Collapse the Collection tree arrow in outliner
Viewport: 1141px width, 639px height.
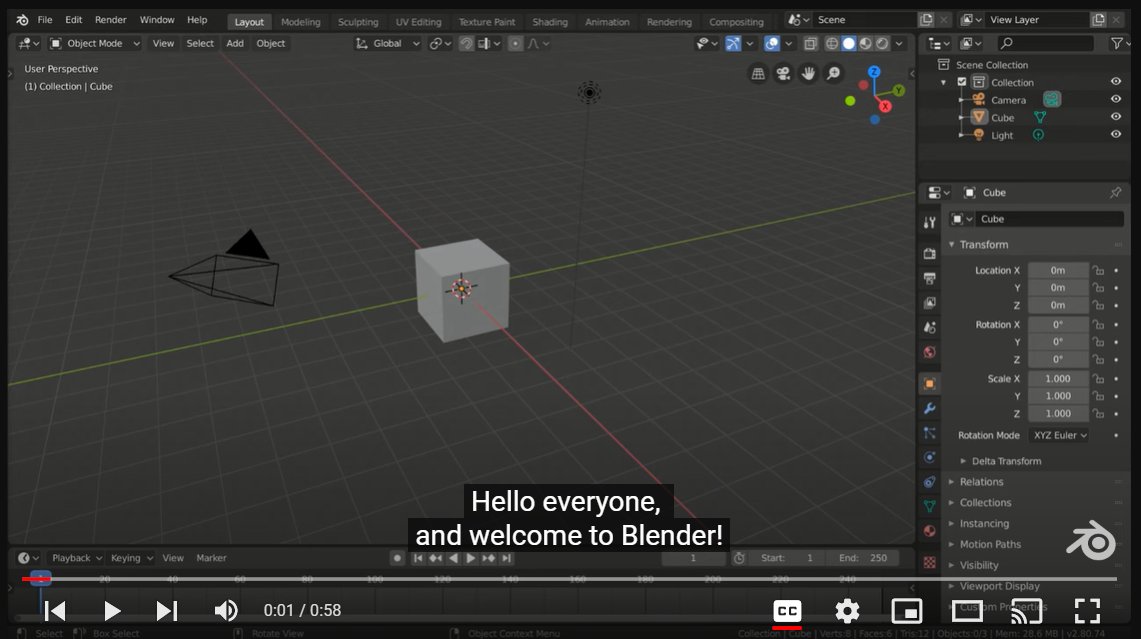[x=944, y=82]
